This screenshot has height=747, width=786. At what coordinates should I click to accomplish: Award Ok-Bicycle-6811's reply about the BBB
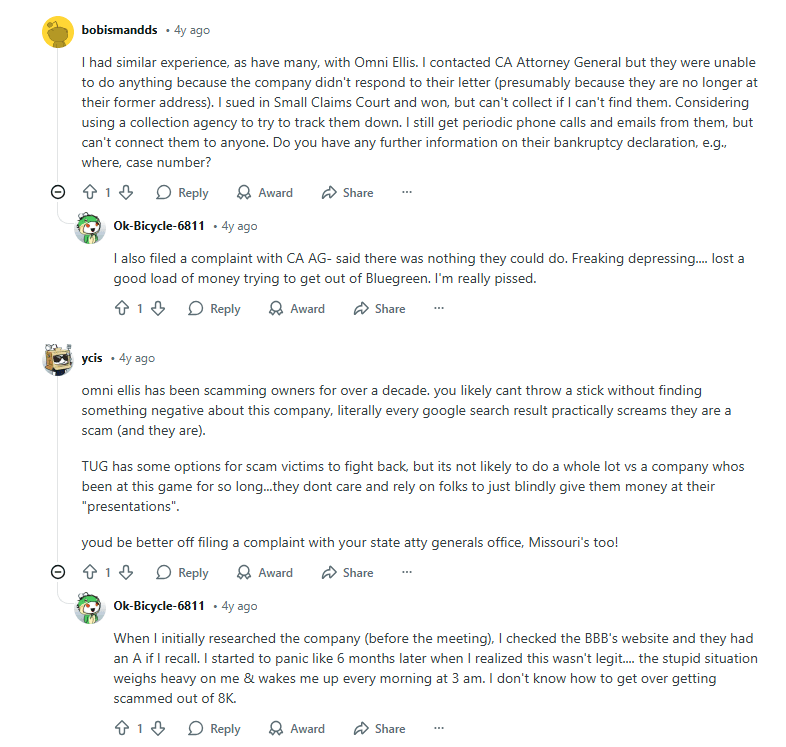pos(297,729)
